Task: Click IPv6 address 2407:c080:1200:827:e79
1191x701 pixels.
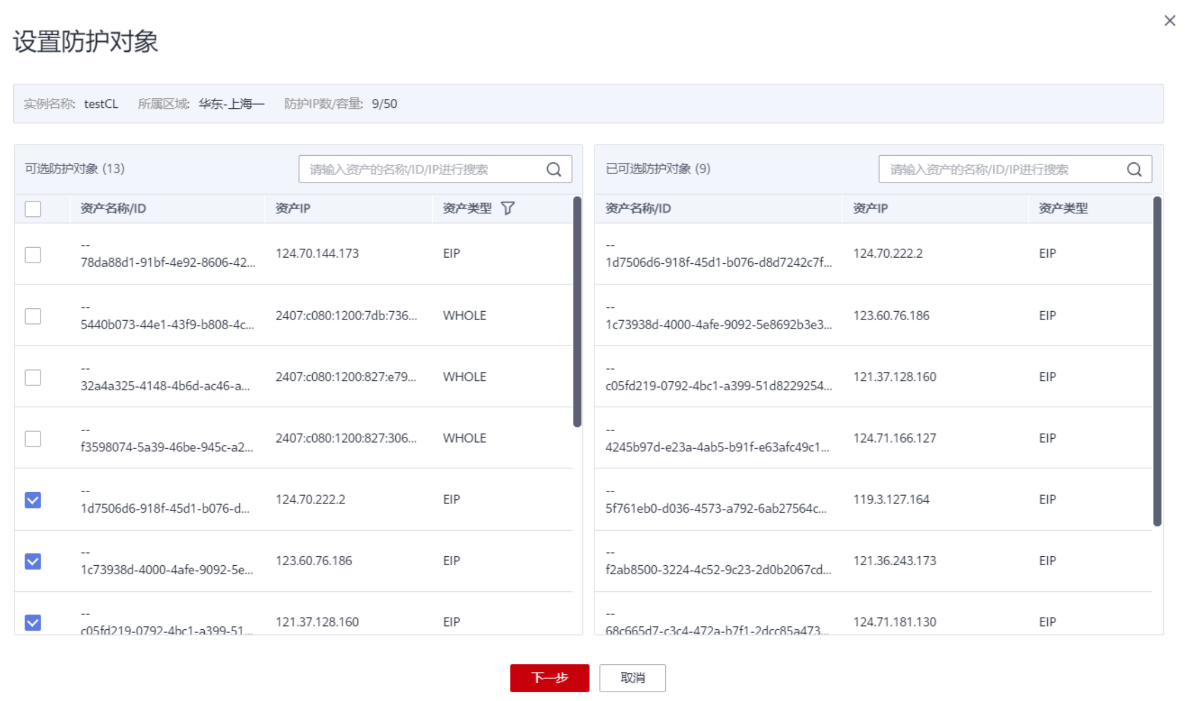Action: (x=346, y=377)
